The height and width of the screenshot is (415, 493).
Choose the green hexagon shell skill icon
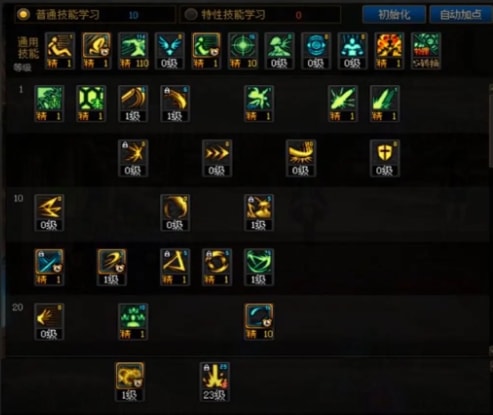(x=91, y=103)
